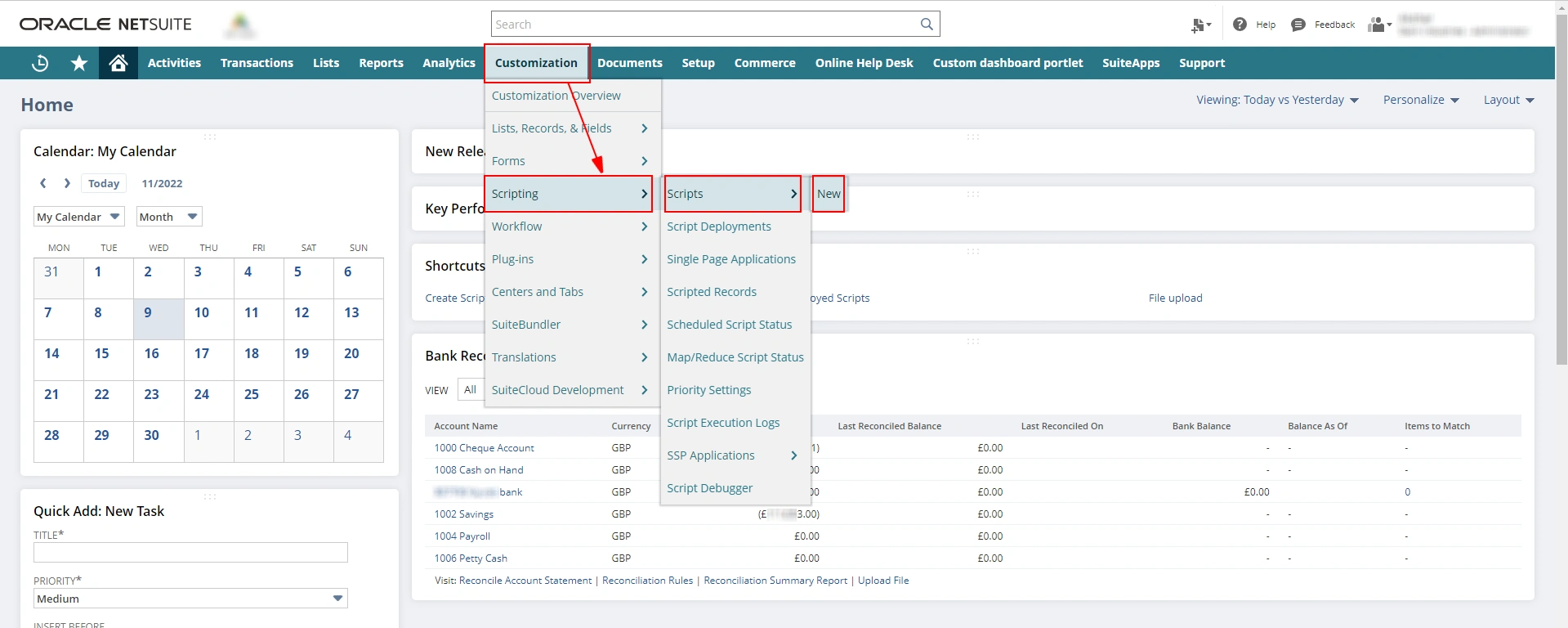Open the Help question mark icon
1568x628 pixels.
click(1240, 25)
